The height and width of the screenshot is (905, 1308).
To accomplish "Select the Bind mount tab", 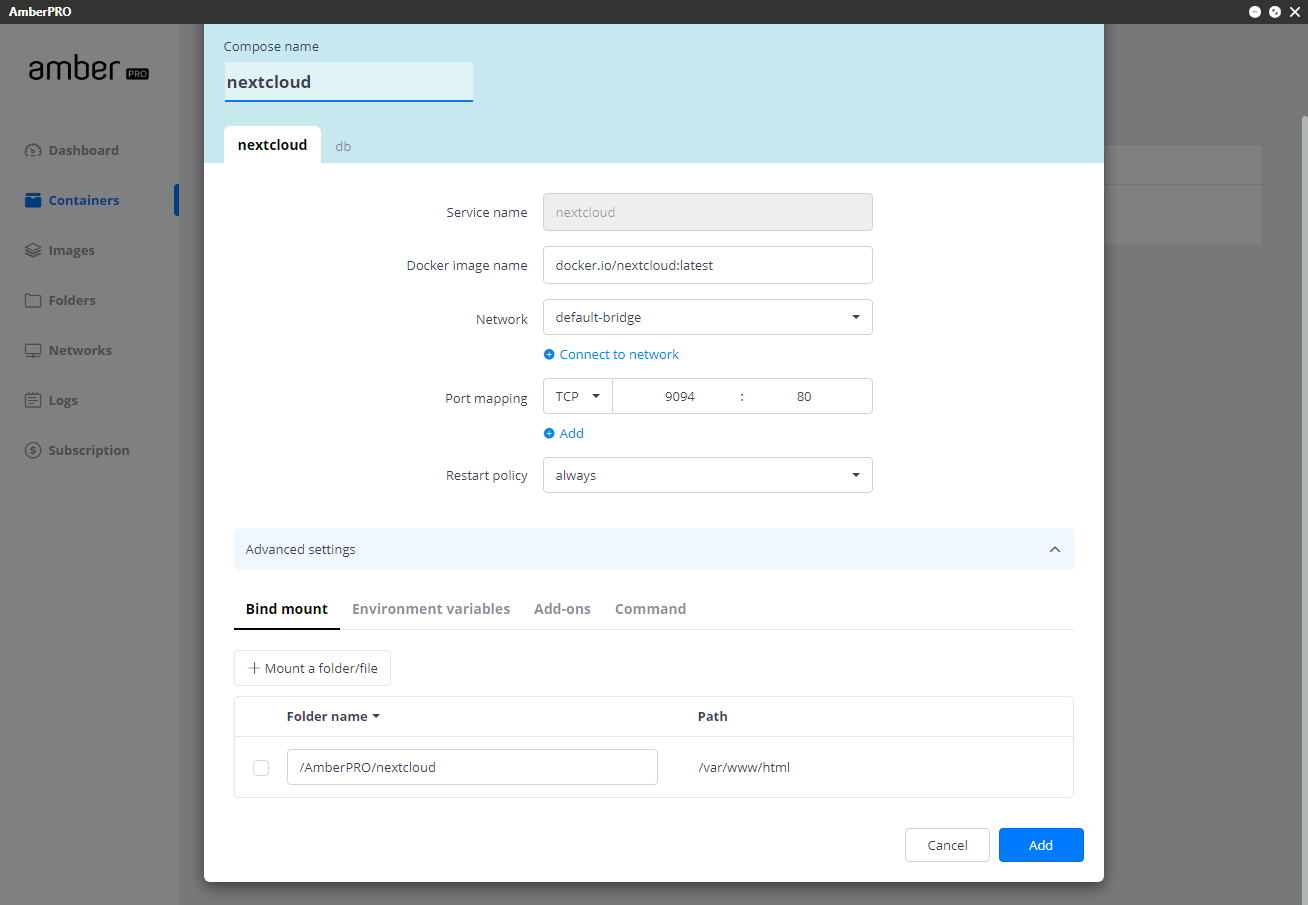I will coord(287,609).
